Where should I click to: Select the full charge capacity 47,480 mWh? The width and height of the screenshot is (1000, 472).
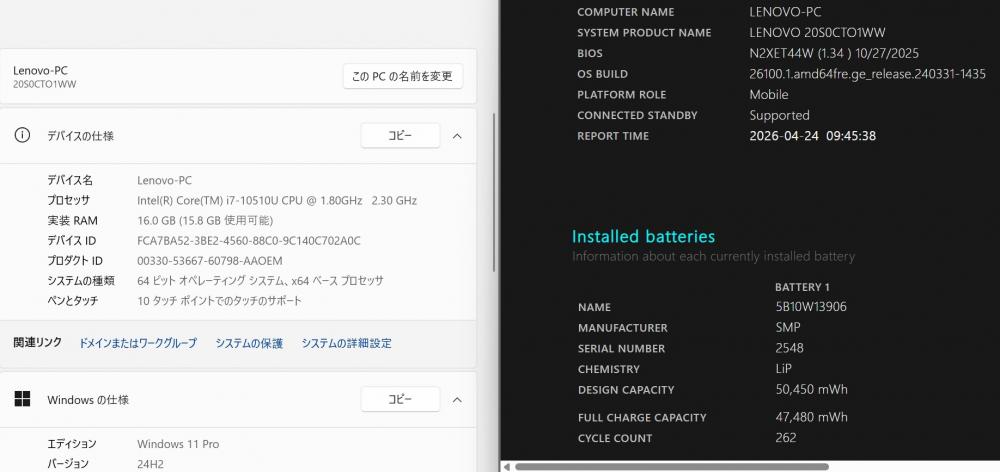811,417
